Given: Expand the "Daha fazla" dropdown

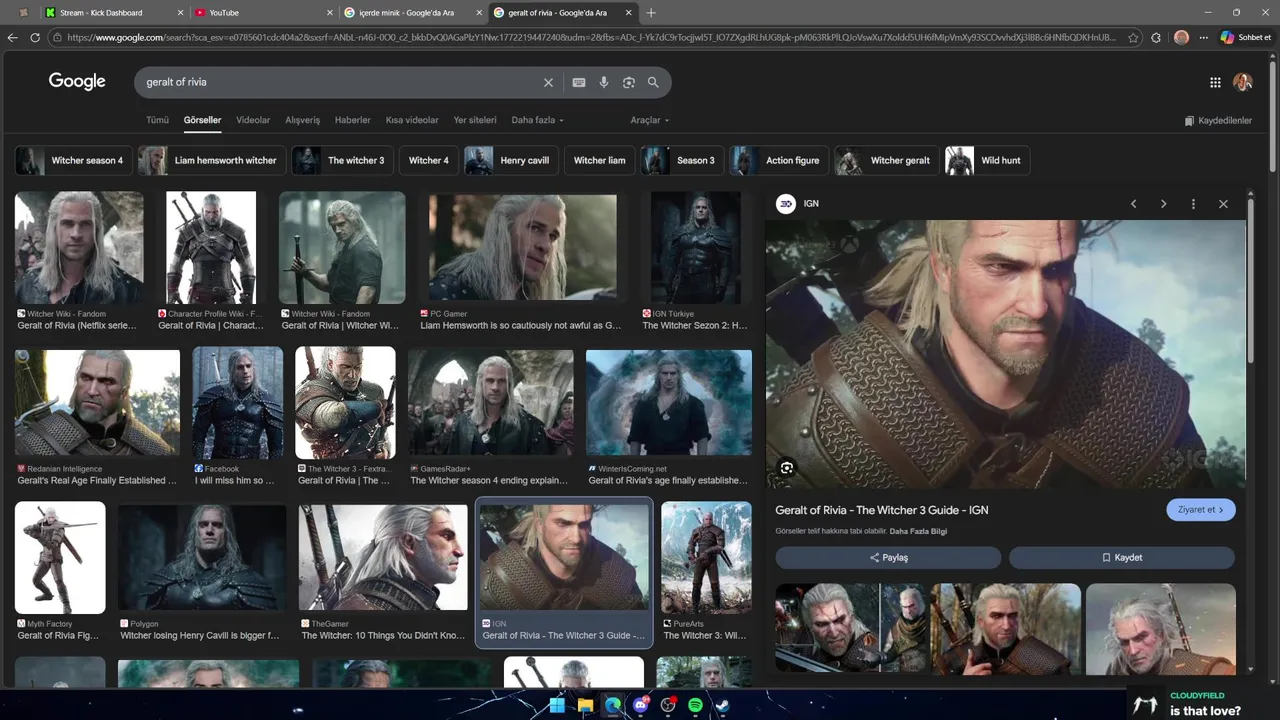Looking at the screenshot, I should (537, 120).
